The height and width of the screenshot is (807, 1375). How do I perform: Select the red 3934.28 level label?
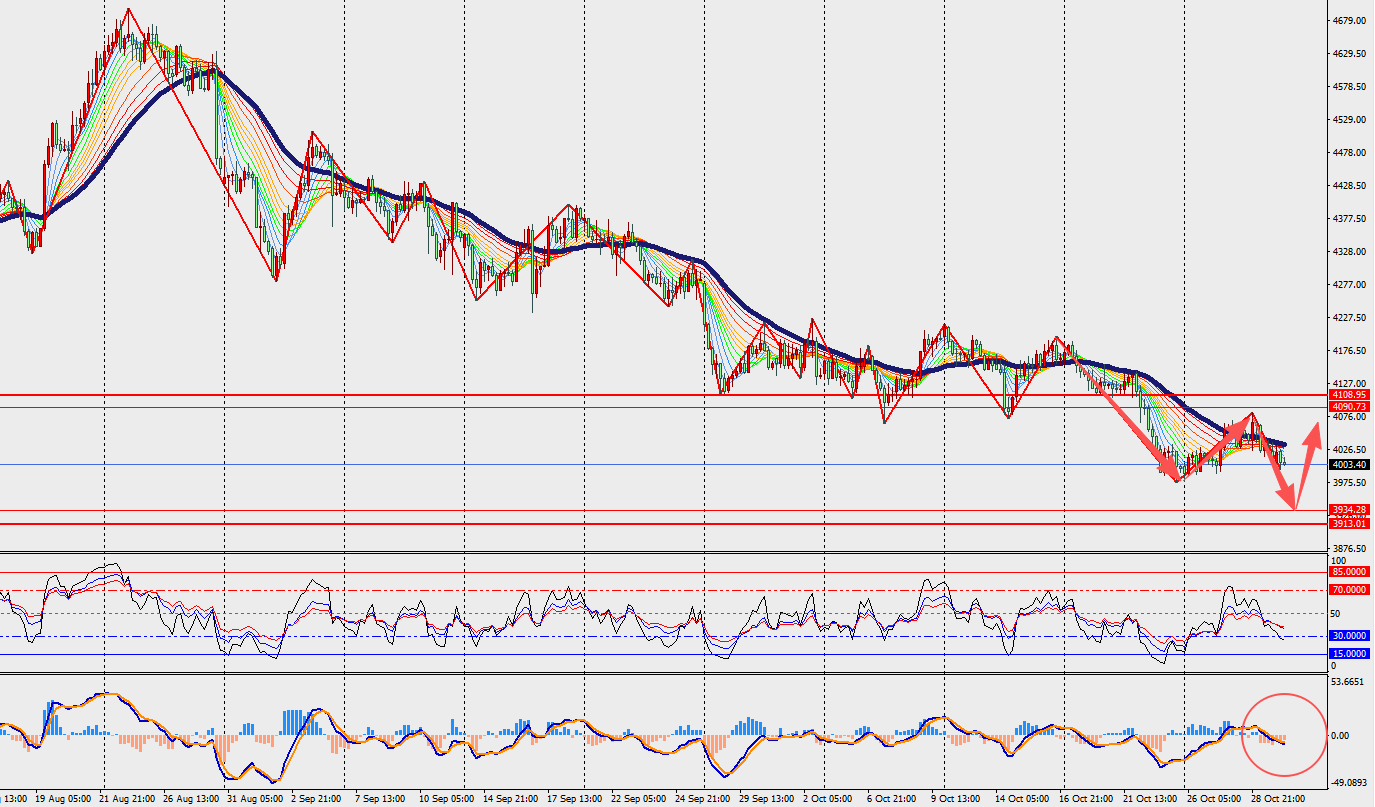[1349, 510]
